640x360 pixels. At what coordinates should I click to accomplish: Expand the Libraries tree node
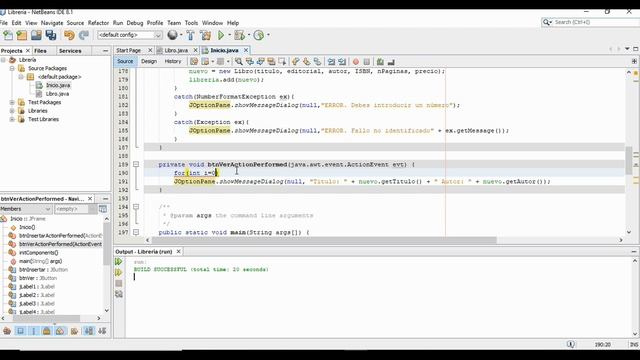click(x=12, y=111)
